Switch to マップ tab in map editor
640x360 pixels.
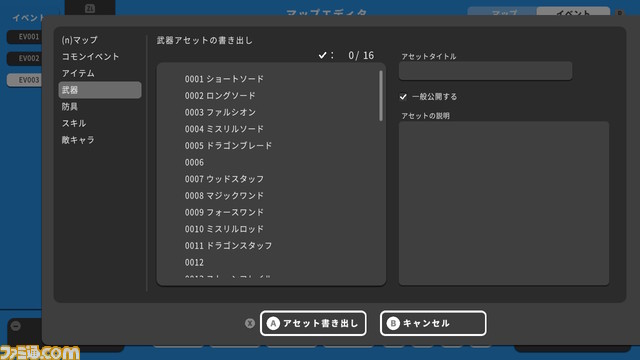click(x=502, y=11)
